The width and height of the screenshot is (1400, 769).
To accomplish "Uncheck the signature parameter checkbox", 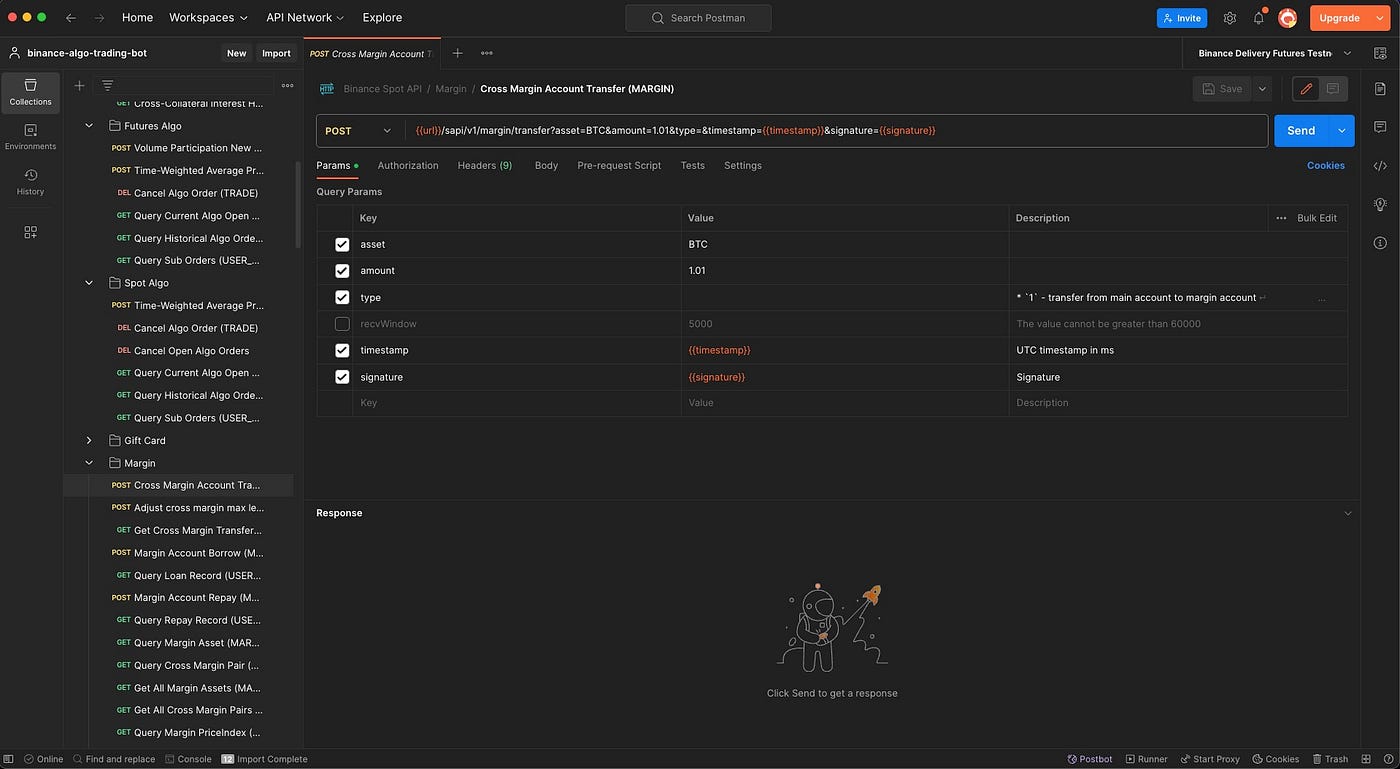I will pyautogui.click(x=342, y=377).
